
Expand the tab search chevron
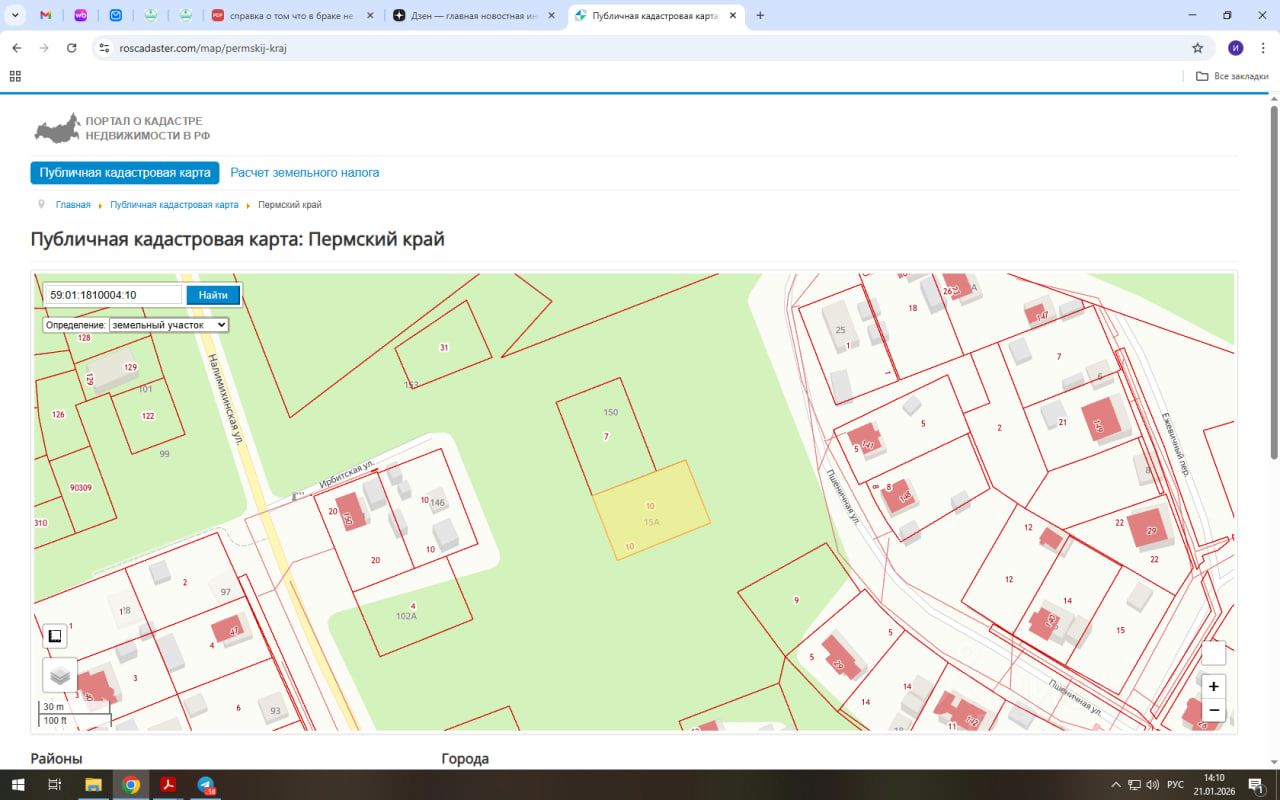[x=15, y=16]
